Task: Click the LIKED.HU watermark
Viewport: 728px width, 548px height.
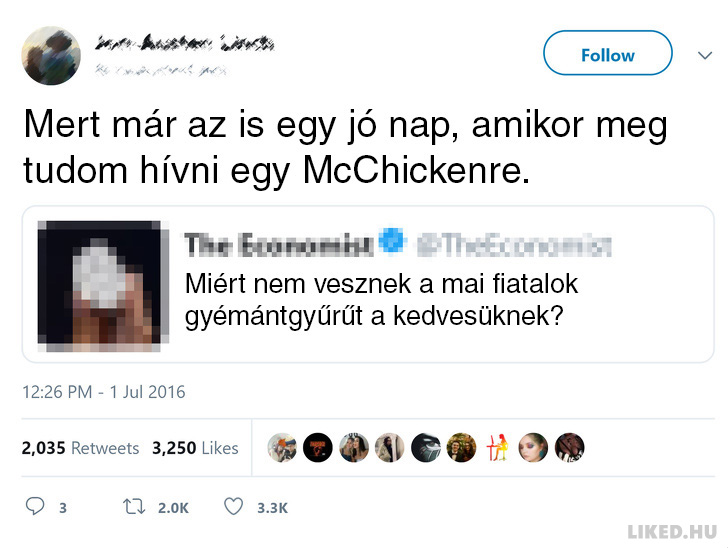Action: [x=672, y=532]
